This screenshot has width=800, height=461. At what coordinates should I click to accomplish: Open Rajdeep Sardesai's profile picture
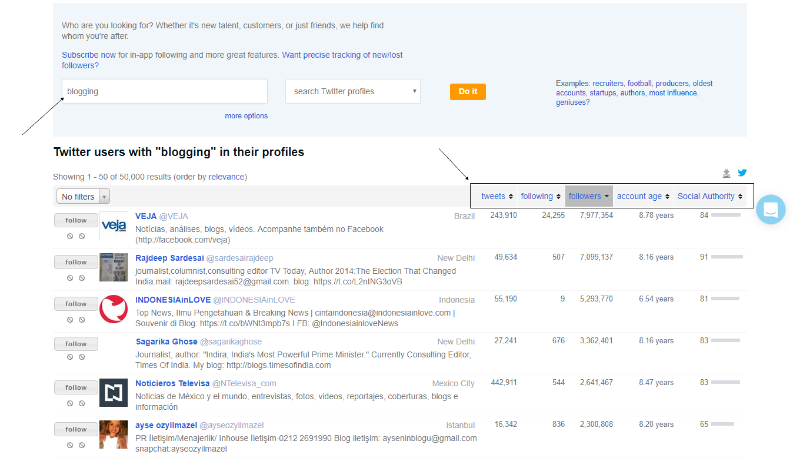point(113,267)
